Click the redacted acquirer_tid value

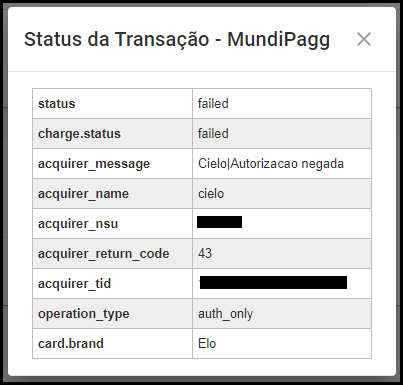click(273, 282)
